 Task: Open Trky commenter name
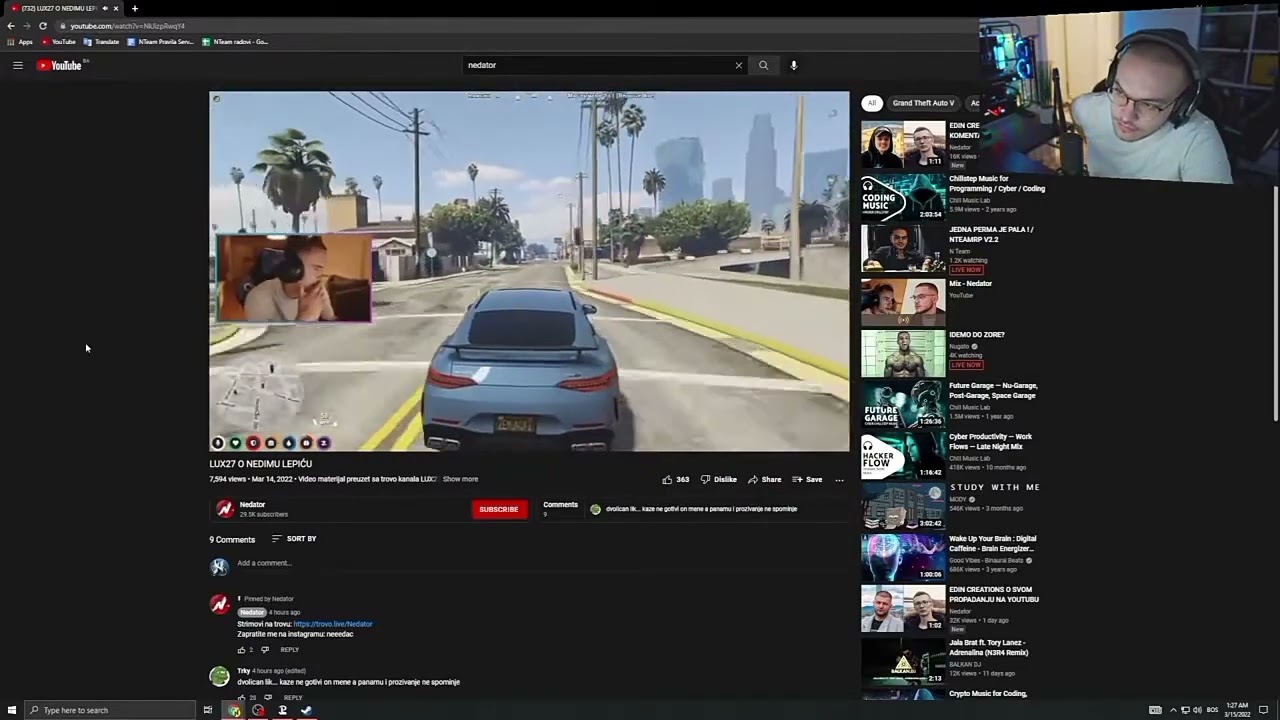(243, 671)
